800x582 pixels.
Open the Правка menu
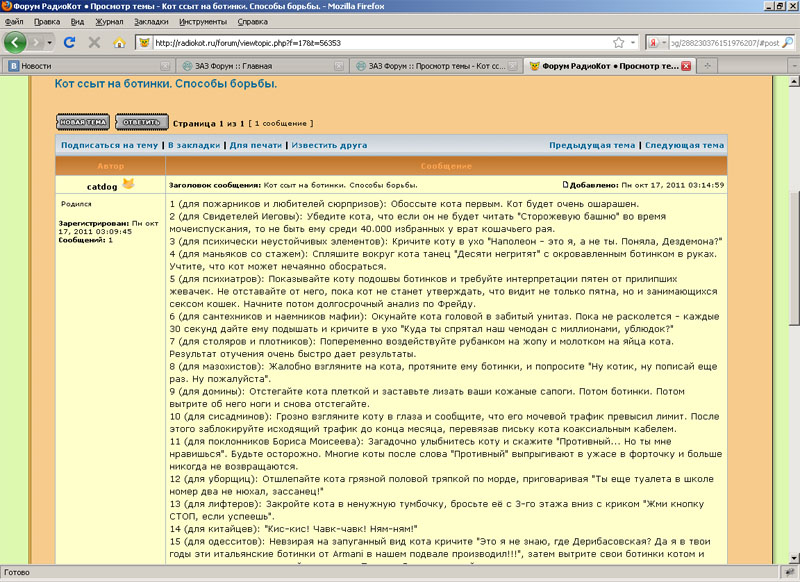coord(47,22)
